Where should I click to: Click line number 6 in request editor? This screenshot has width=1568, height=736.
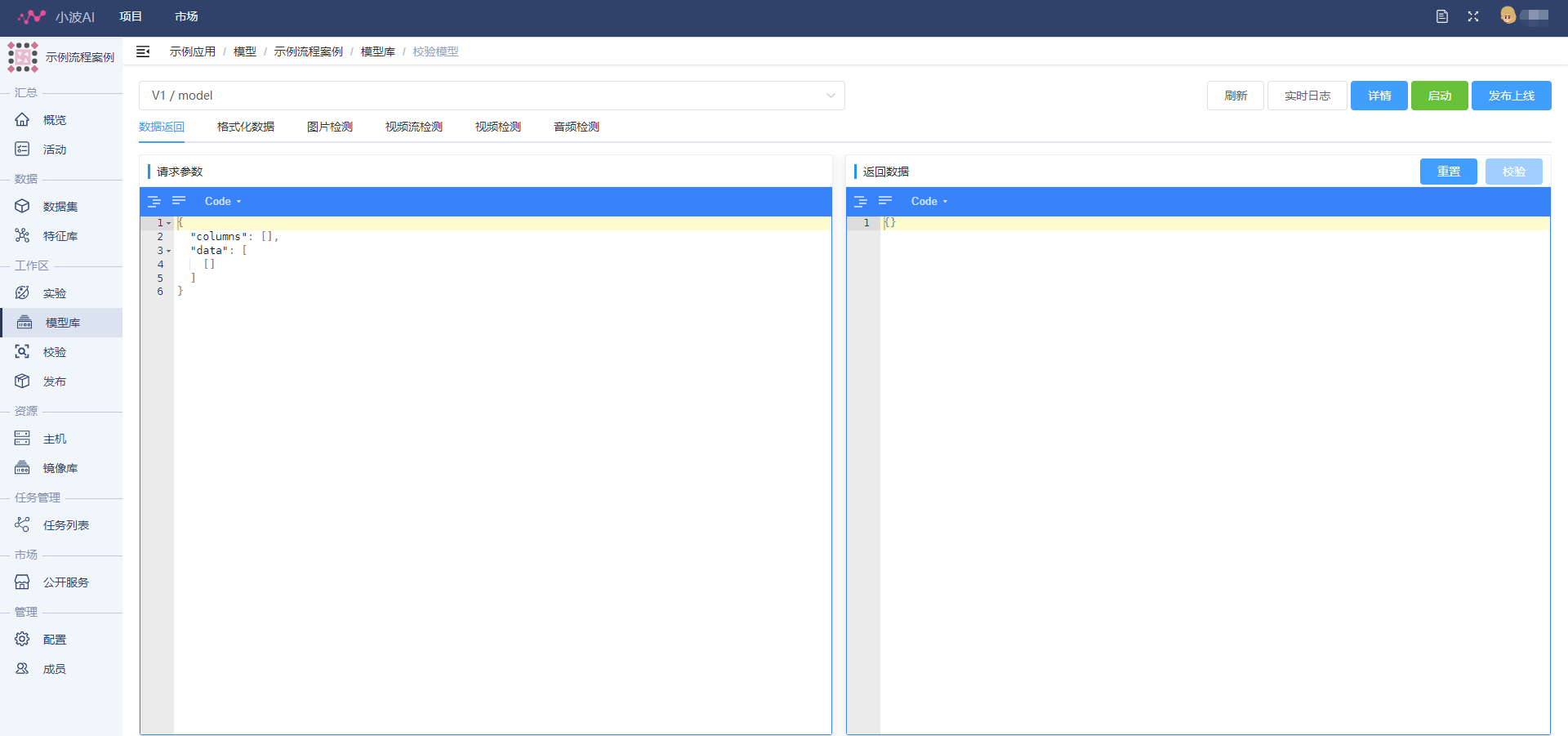coord(160,292)
